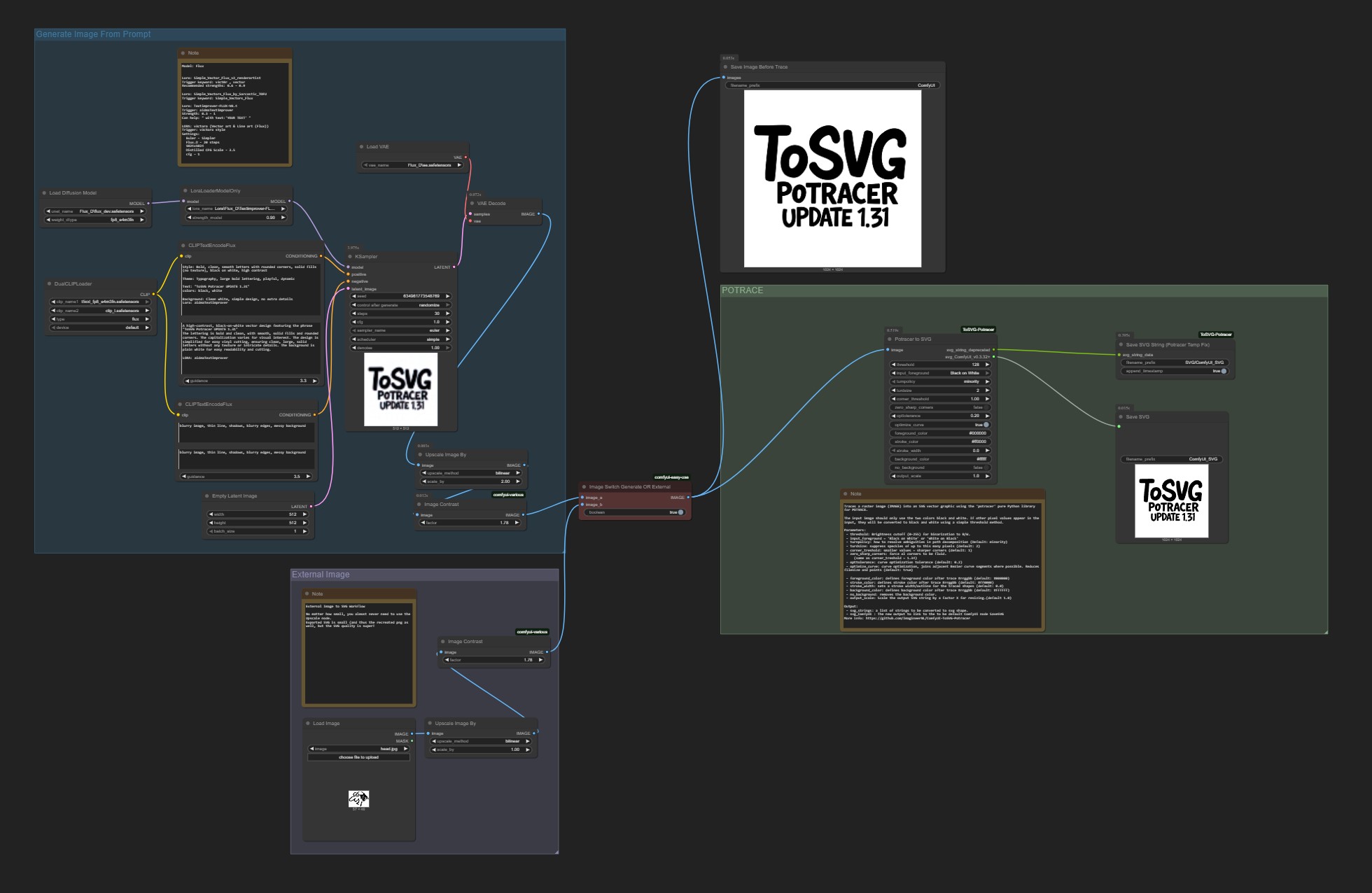Collapse the Load VAE node dot
Screen dimensions: 1372x893
[361, 147]
